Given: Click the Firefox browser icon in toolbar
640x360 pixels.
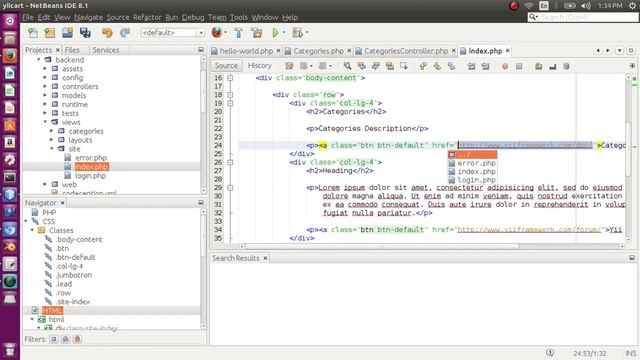Looking at the screenshot, I should pos(217,32).
